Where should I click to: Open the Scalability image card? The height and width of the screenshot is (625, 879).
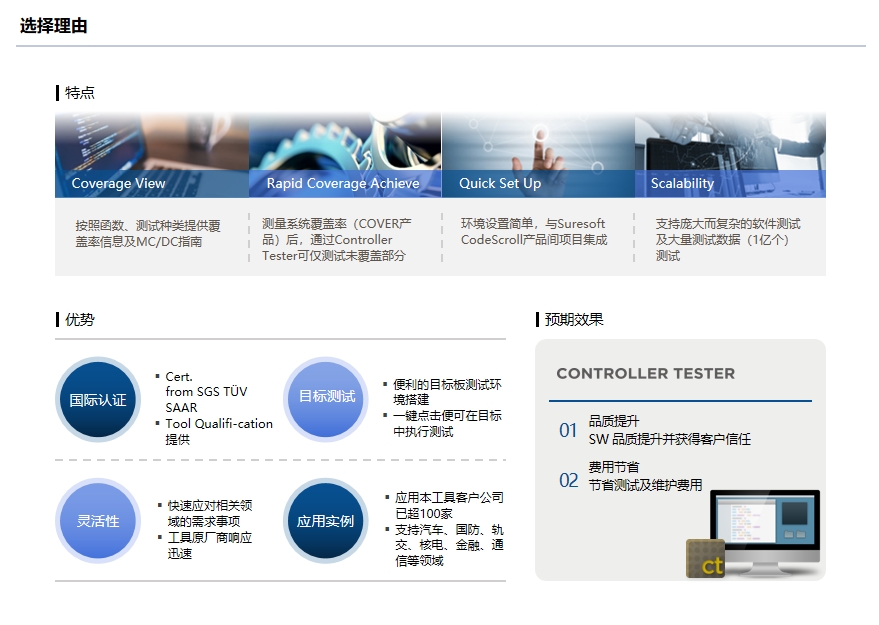click(730, 155)
